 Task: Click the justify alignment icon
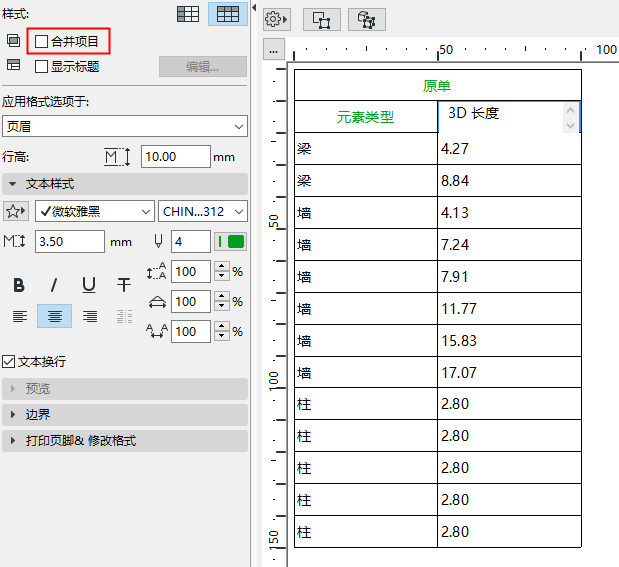(124, 316)
